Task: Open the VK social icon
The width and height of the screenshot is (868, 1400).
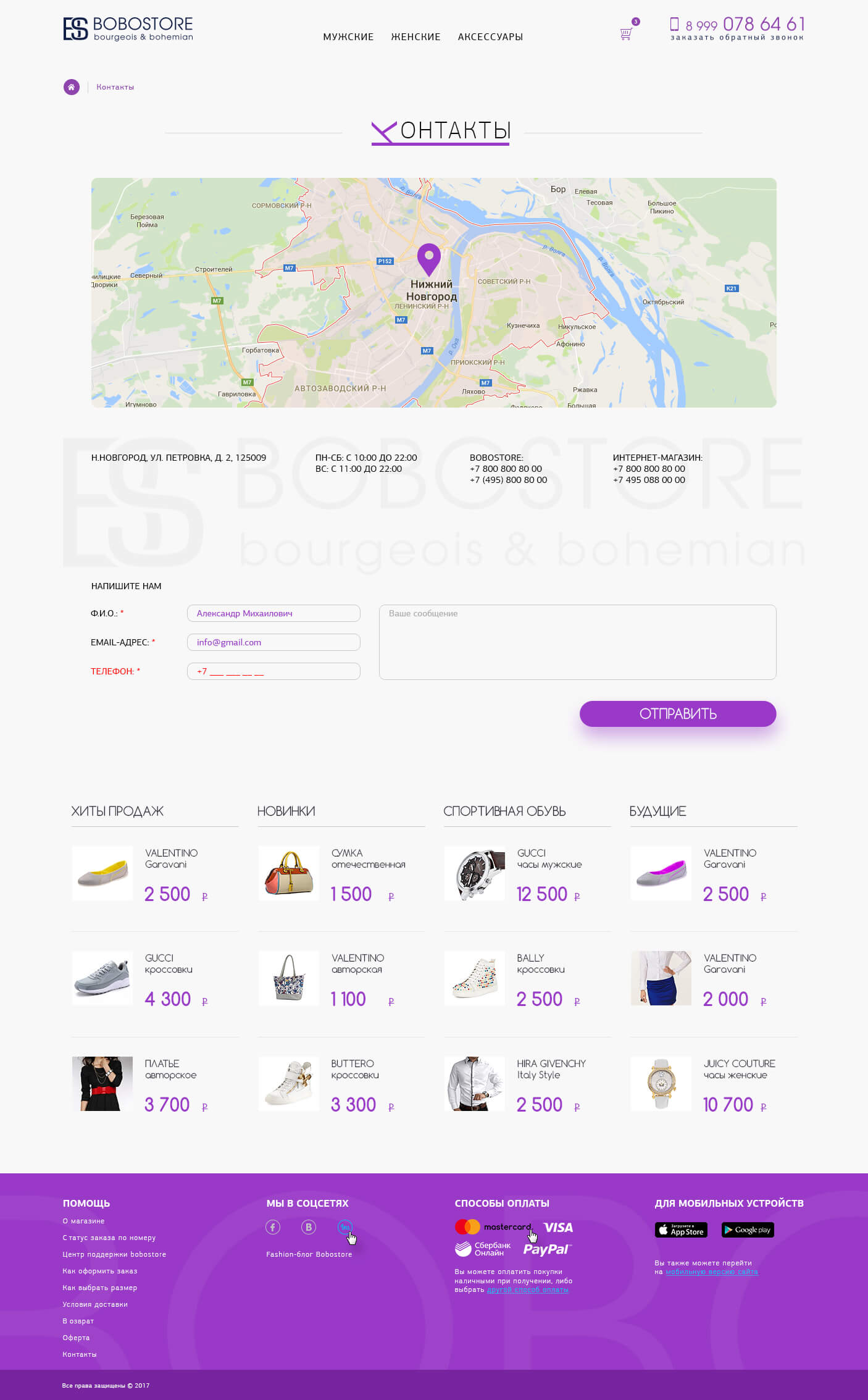Action: [x=309, y=1227]
